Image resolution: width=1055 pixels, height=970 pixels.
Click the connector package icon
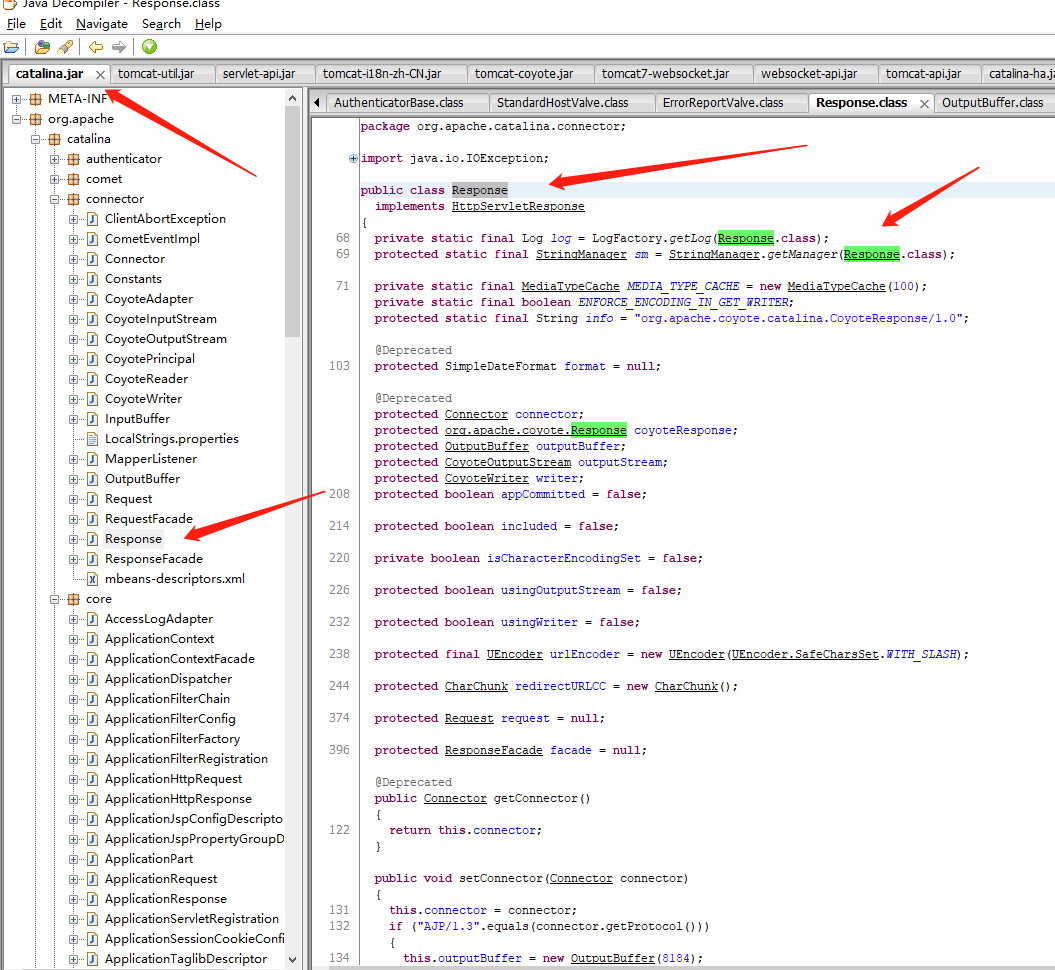coord(73,199)
